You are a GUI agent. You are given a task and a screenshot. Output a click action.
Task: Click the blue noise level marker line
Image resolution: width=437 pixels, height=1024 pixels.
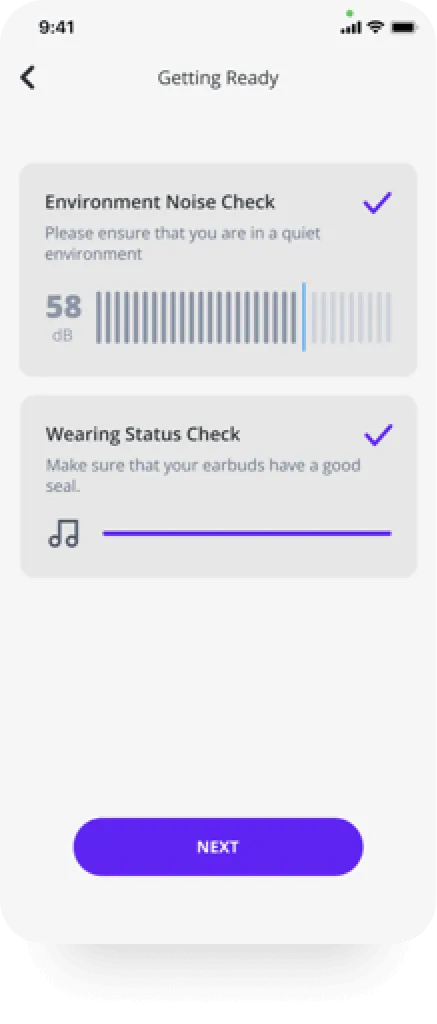(x=304, y=317)
